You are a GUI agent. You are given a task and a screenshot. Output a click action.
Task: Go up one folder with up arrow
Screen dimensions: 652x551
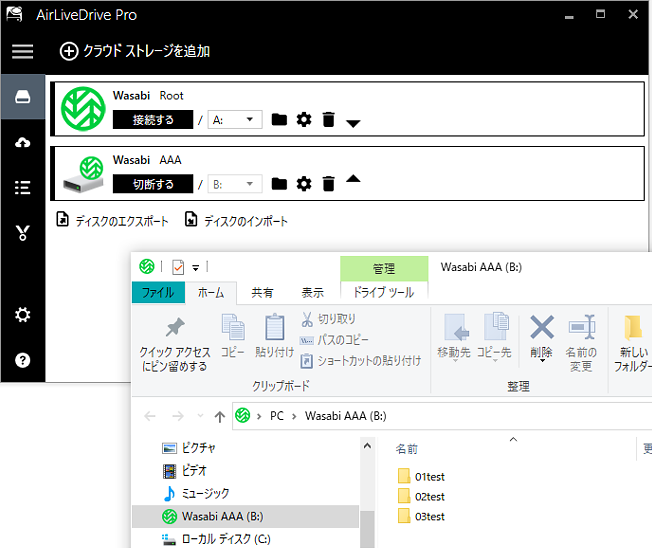(220, 416)
